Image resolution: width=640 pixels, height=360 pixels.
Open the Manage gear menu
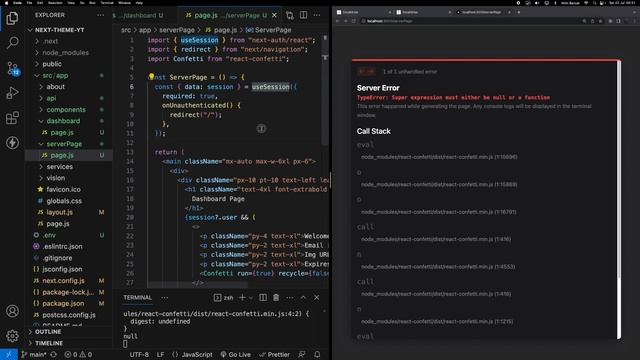point(12,336)
